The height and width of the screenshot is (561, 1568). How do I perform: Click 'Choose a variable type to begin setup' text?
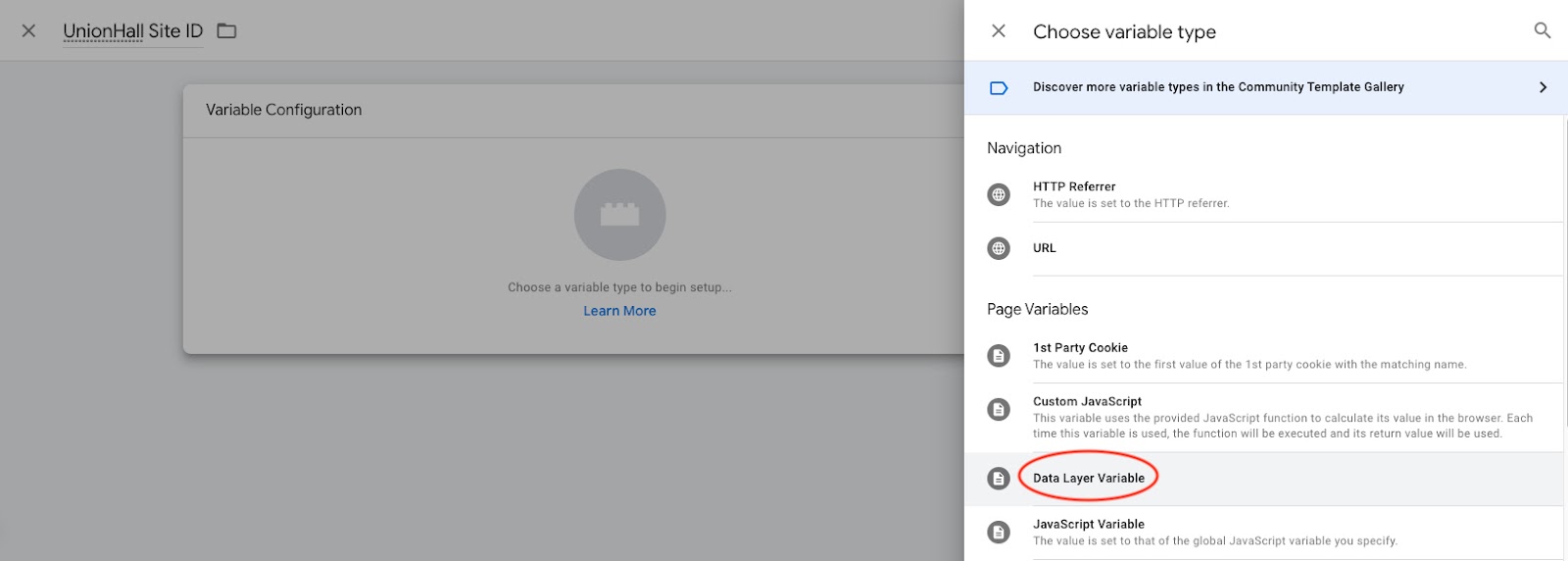(619, 287)
